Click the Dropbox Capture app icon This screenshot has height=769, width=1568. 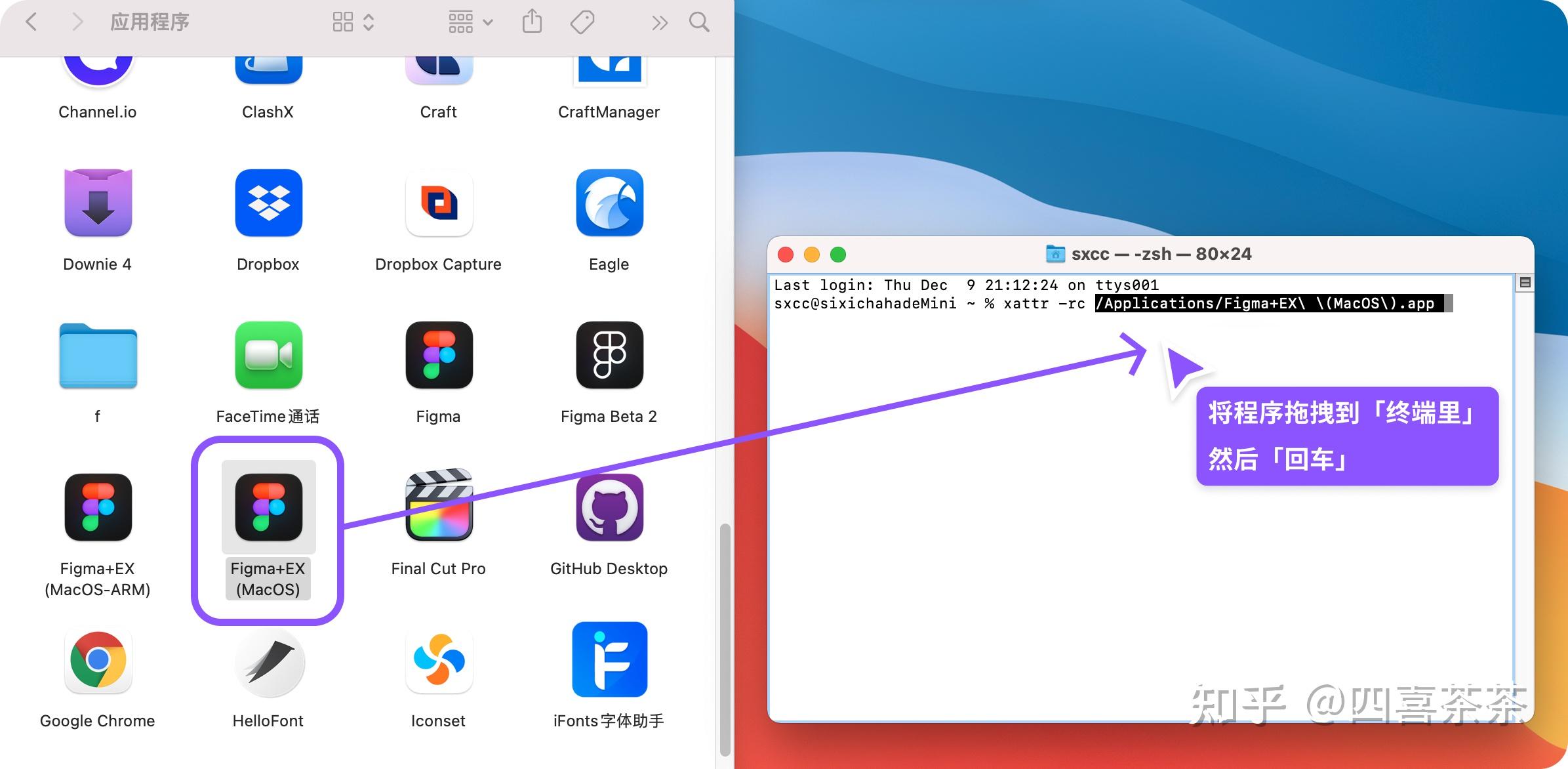point(439,203)
